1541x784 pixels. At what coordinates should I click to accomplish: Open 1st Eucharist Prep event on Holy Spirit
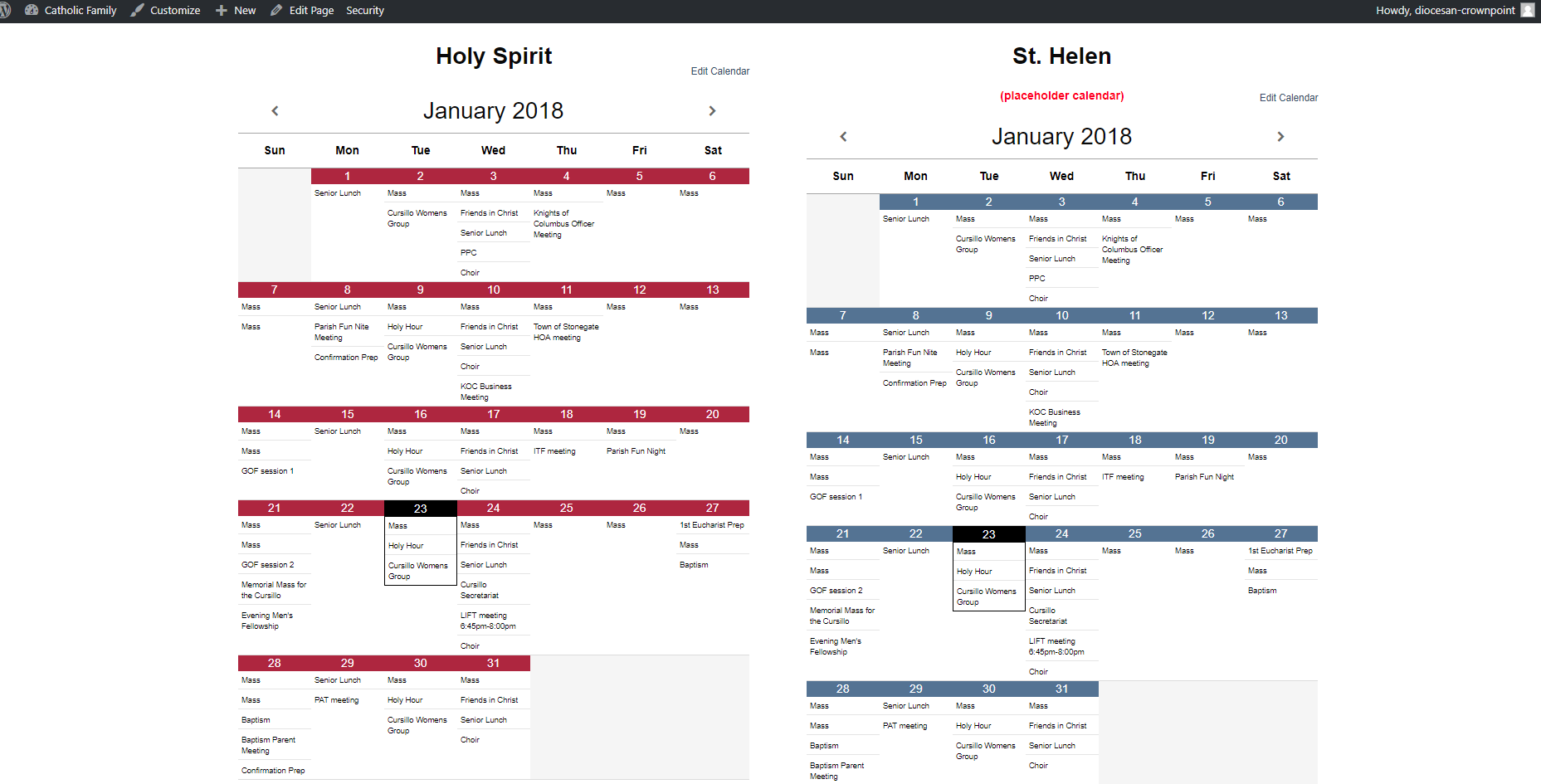[711, 525]
